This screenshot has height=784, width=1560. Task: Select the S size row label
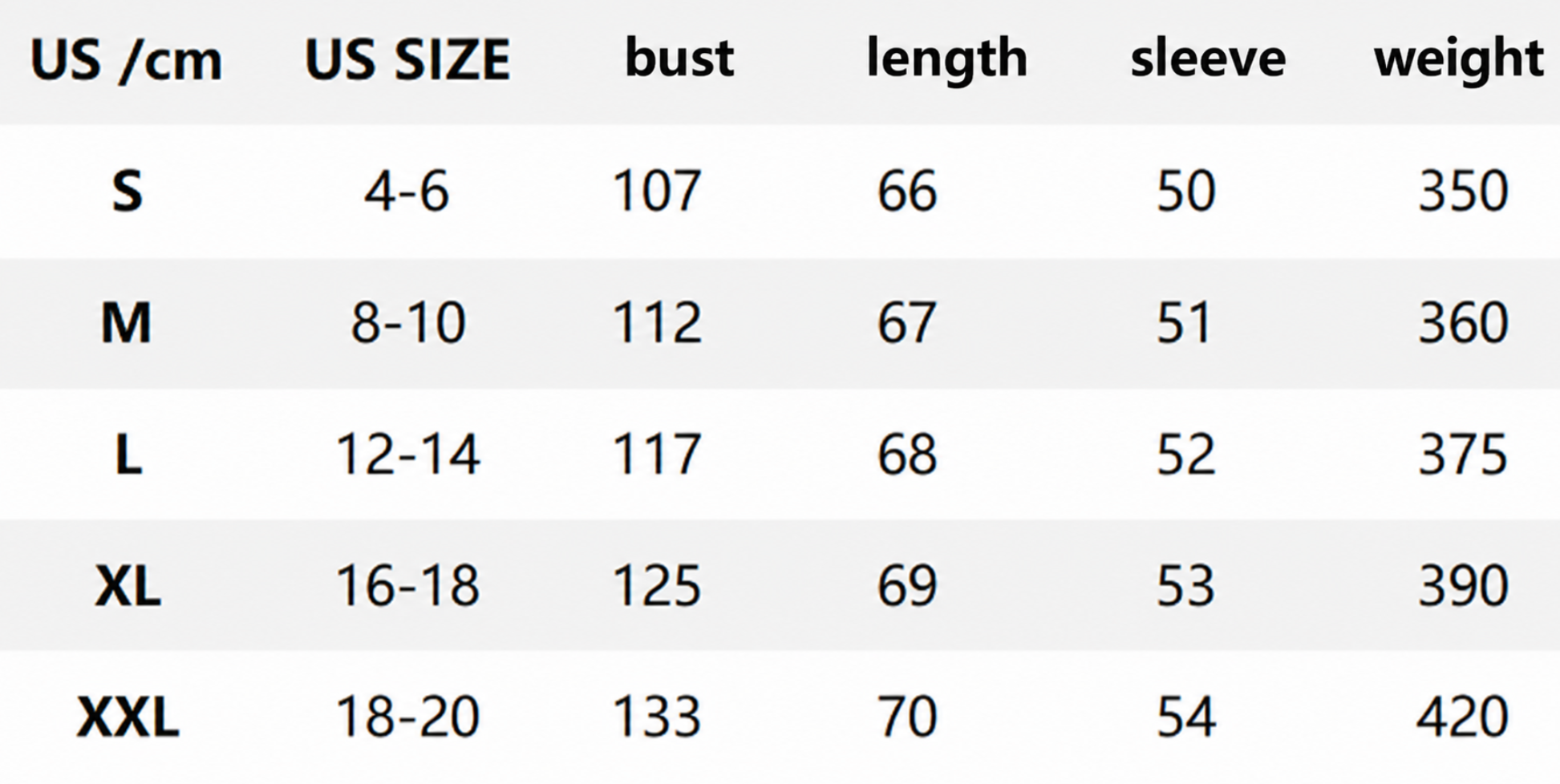[128, 192]
